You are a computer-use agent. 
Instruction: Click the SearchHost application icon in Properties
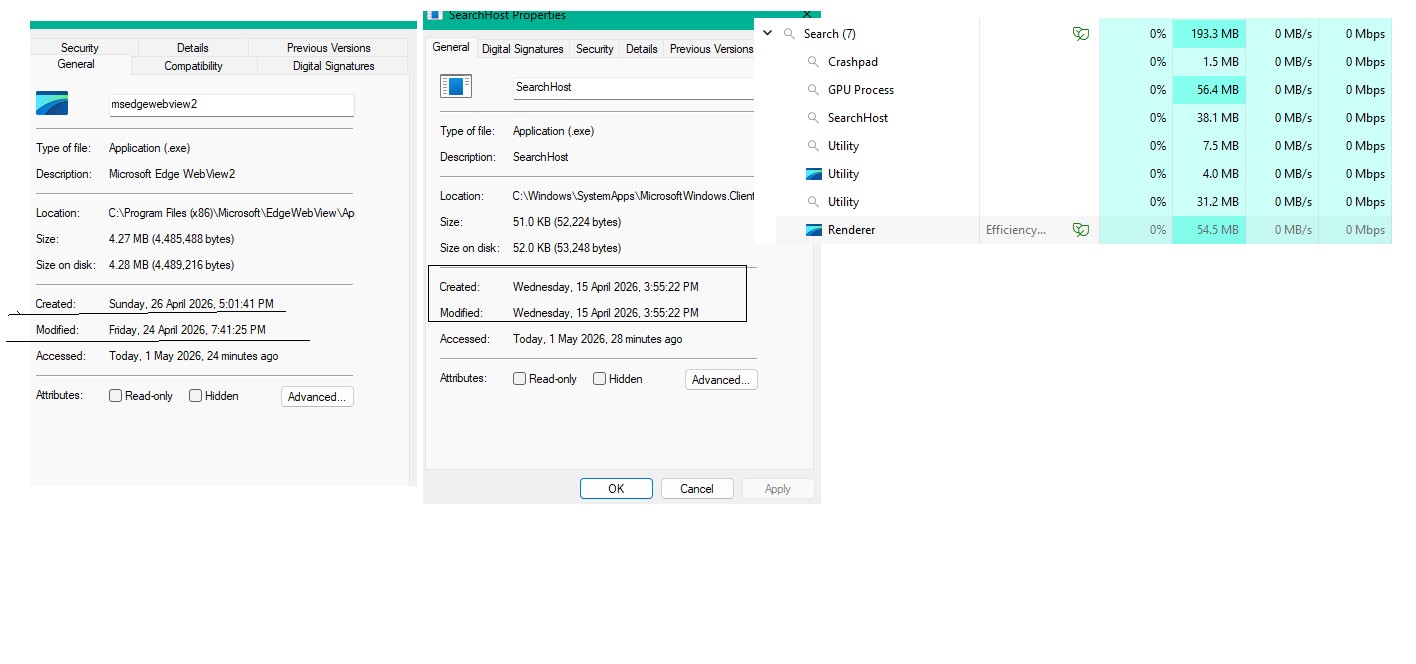tap(456, 86)
